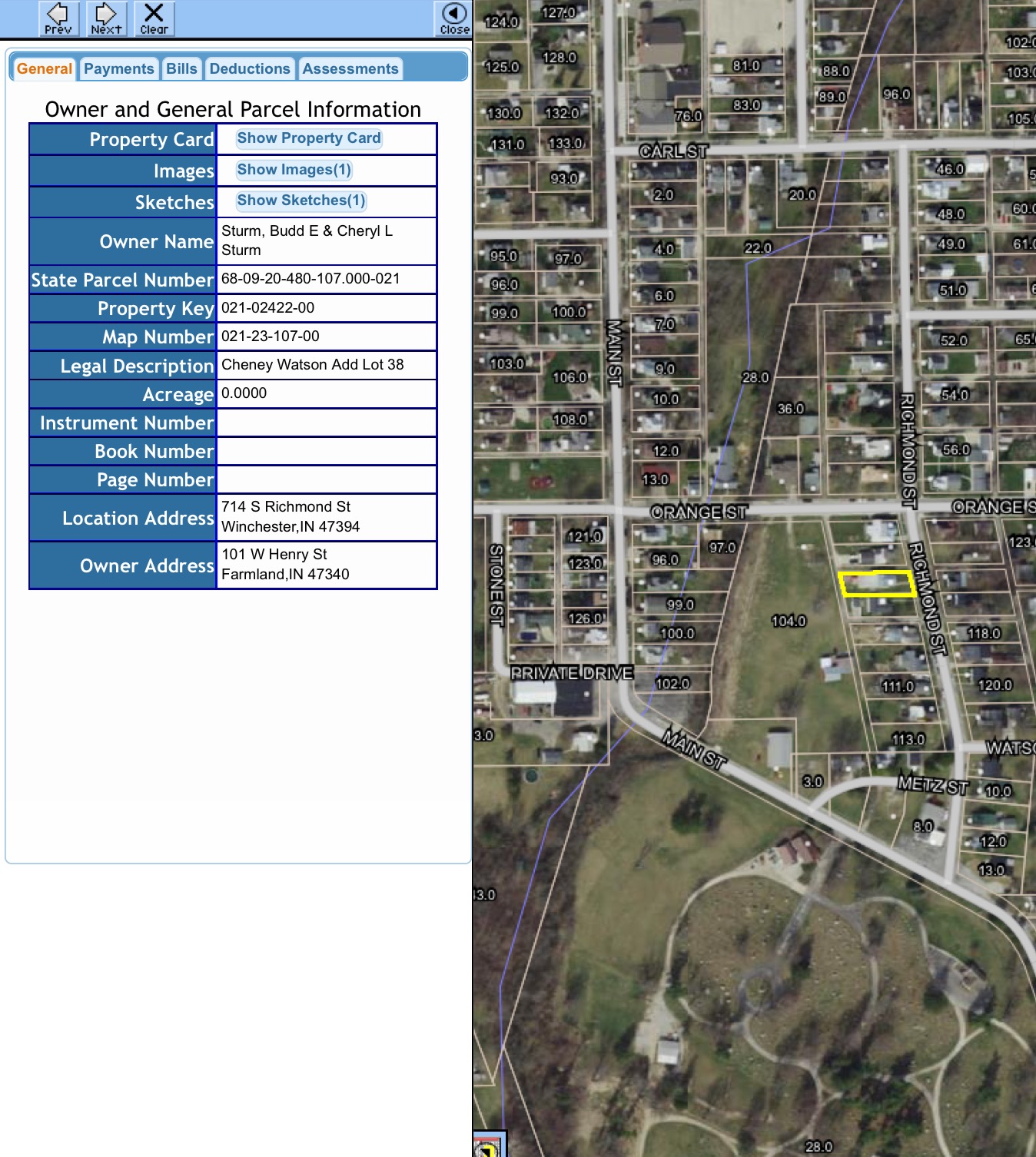Click parcel 22.0 on the map
This screenshot has width=1036, height=1157.
758,248
